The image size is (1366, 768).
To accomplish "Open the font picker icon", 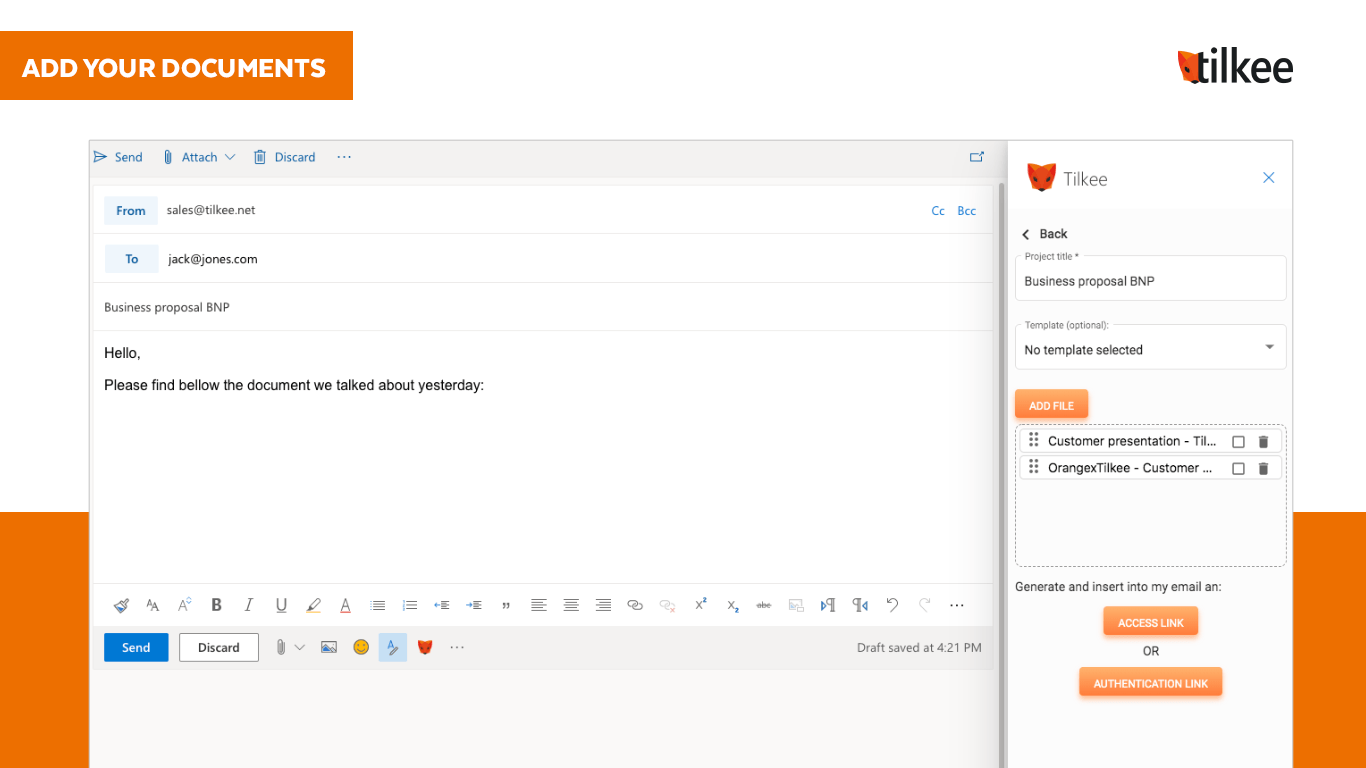I will pos(153,605).
